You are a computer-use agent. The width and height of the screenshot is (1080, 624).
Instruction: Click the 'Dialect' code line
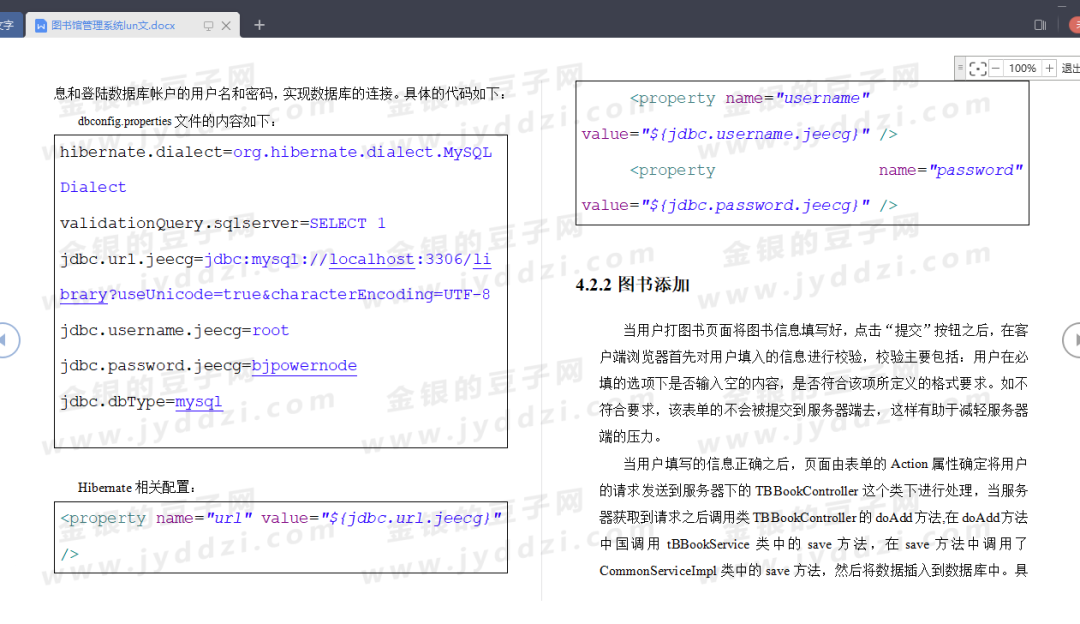[93, 187]
